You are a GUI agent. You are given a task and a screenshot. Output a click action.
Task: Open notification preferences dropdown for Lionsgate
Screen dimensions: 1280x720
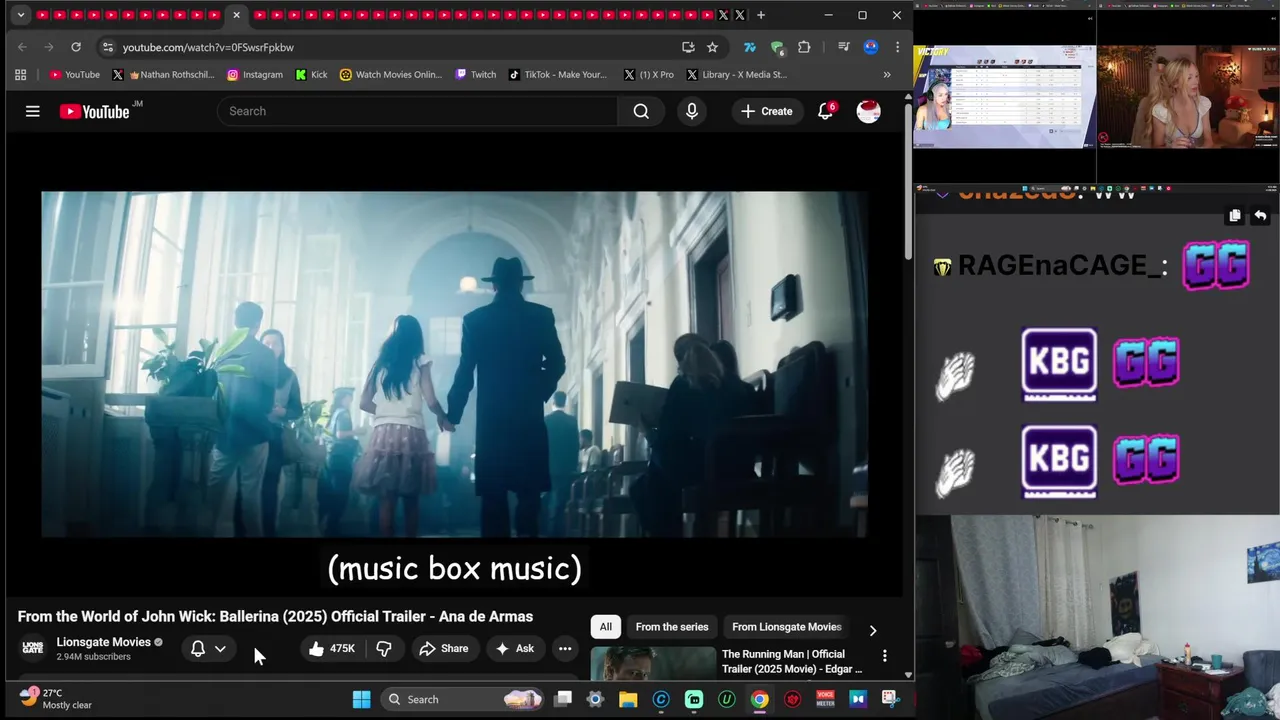click(x=220, y=648)
